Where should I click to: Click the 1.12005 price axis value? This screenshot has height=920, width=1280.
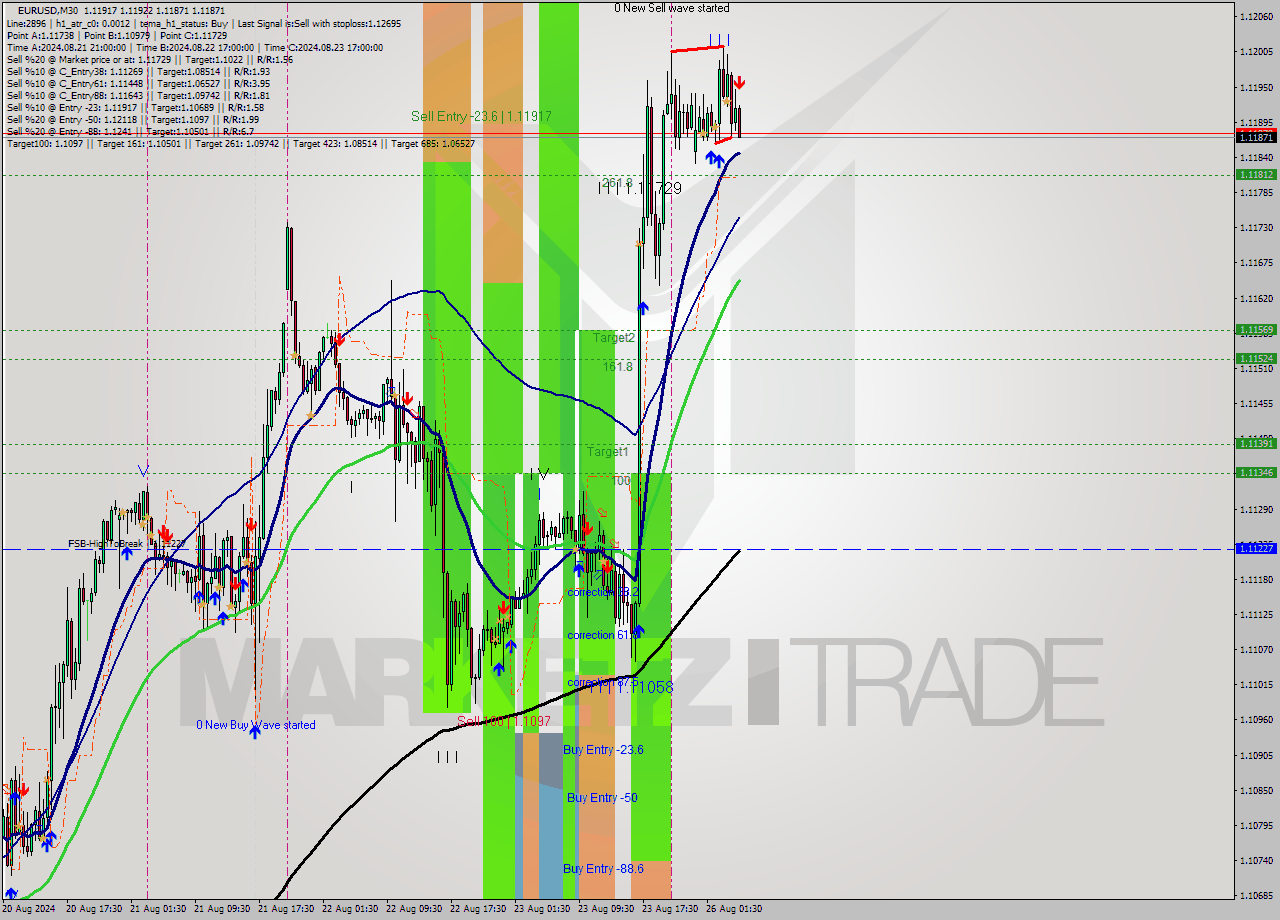1256,51
